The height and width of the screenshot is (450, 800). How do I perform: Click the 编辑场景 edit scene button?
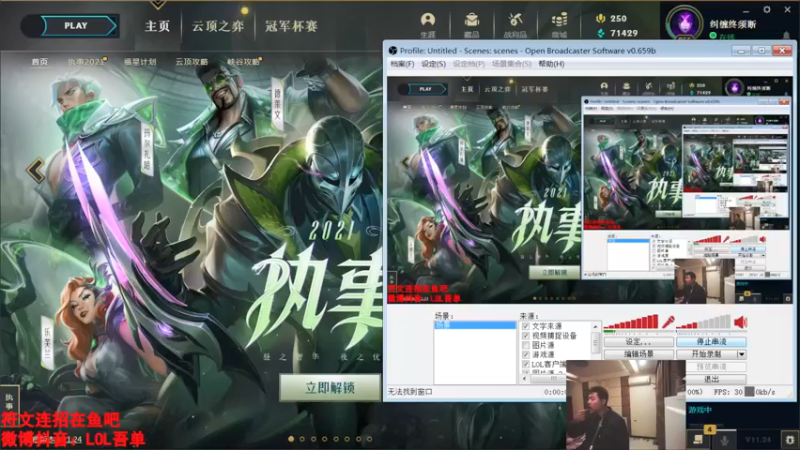(x=638, y=354)
